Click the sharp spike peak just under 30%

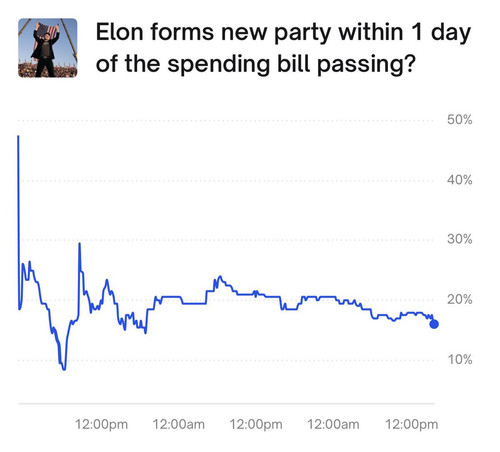pos(79,243)
